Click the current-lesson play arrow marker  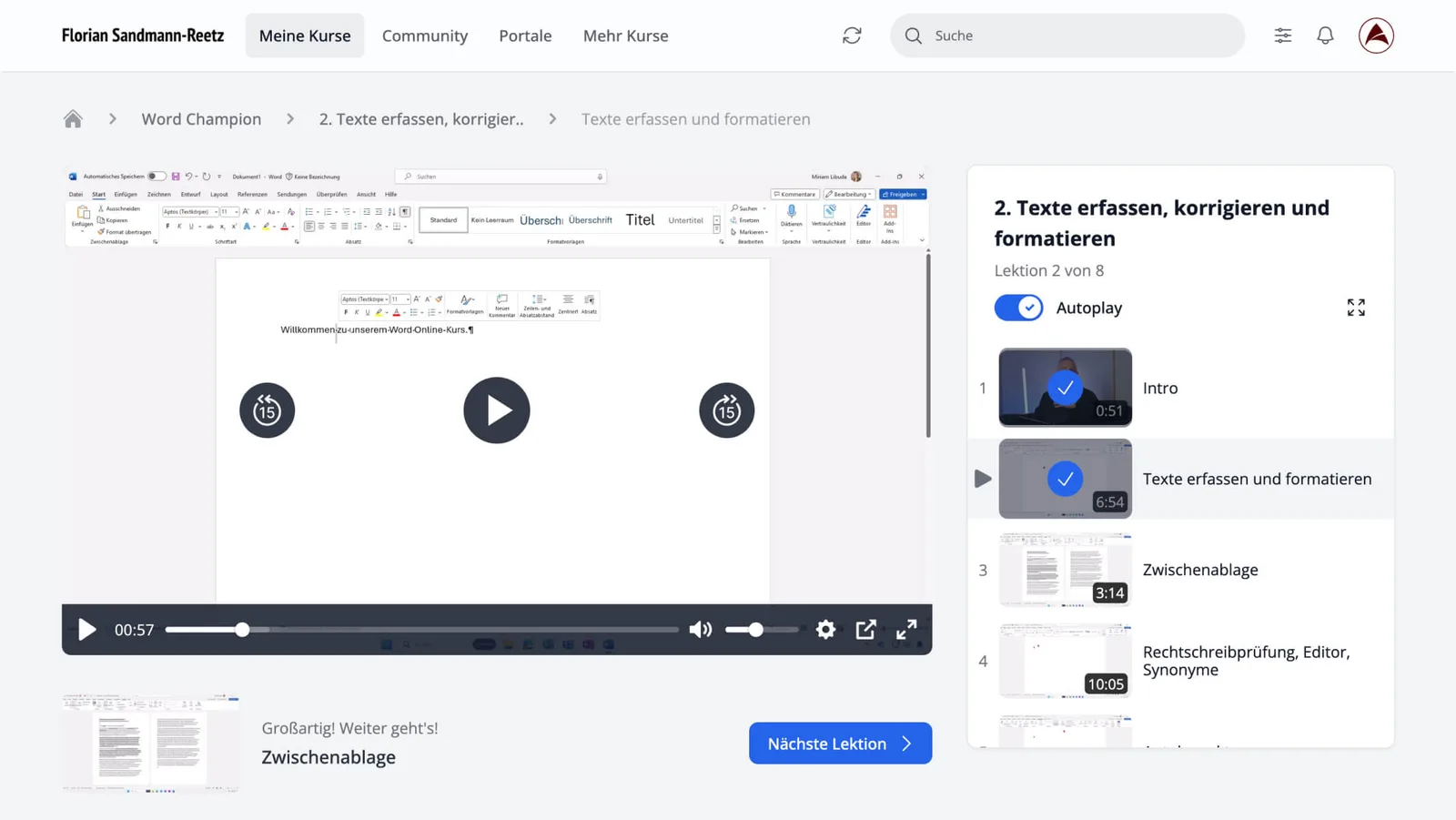(983, 479)
